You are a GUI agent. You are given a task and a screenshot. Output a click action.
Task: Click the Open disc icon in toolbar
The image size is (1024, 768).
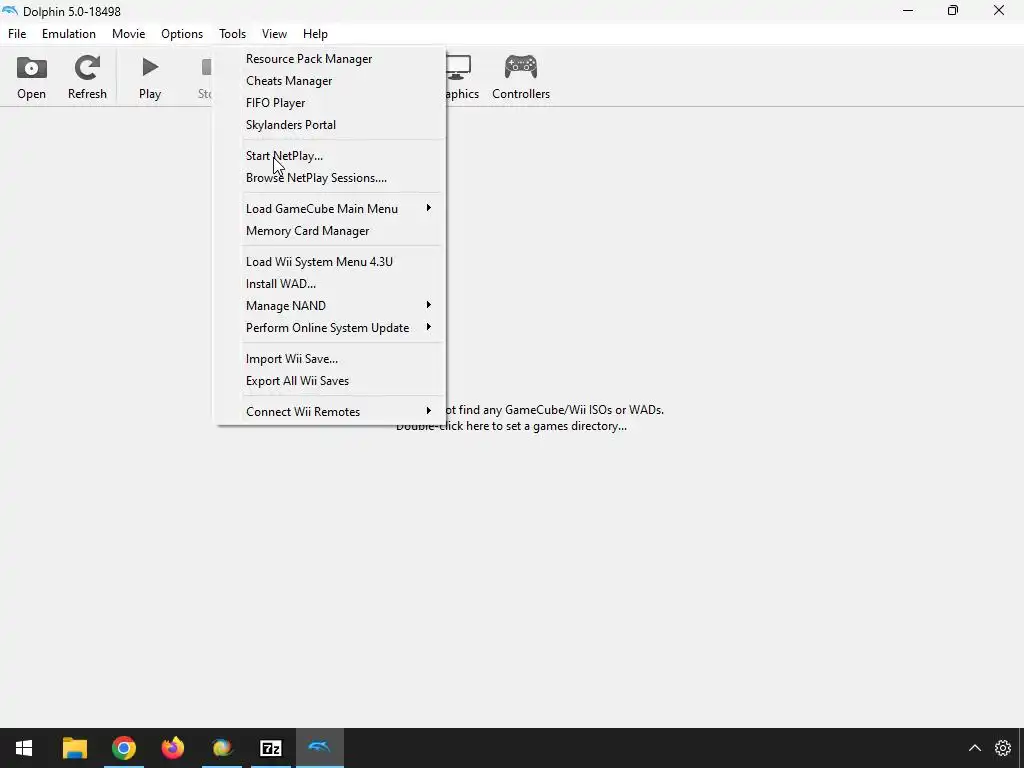click(x=31, y=68)
